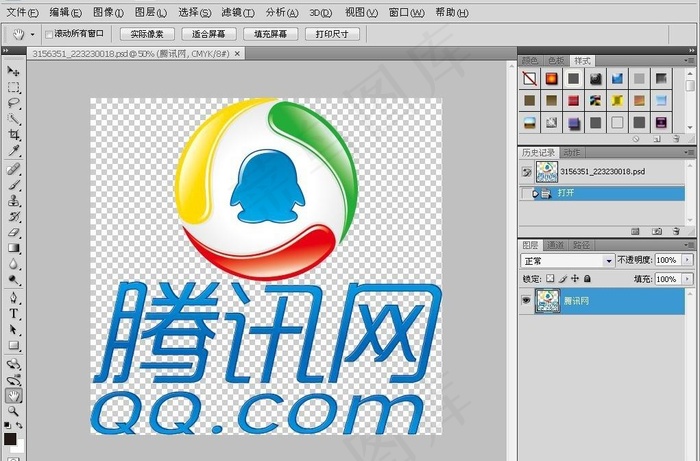Select the Eraser tool

pos(13,233)
